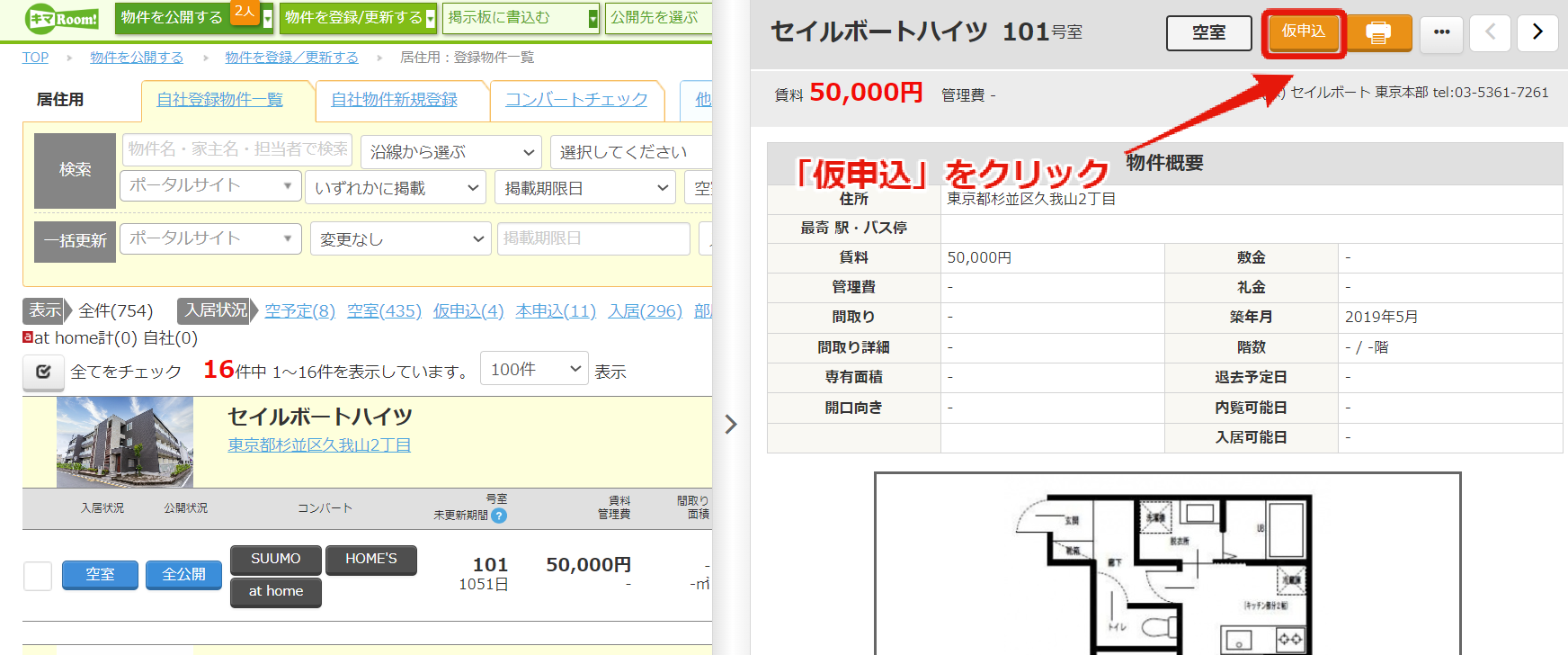Screen dimensions: 1568x655
Task: Click the floor plan image
Action: (x=1167, y=563)
